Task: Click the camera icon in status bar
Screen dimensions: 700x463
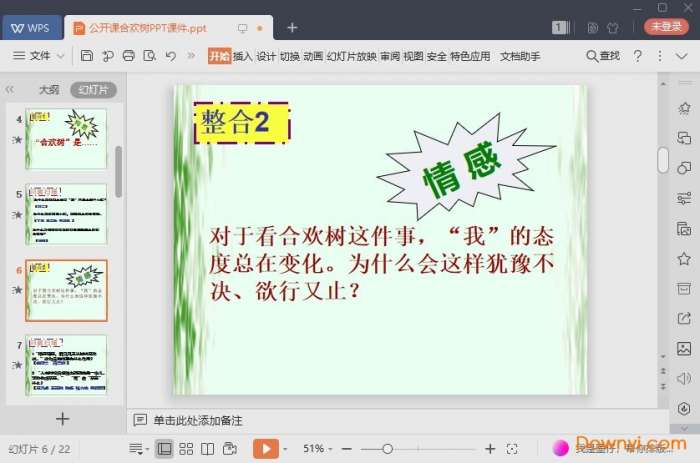Action: tap(229, 448)
